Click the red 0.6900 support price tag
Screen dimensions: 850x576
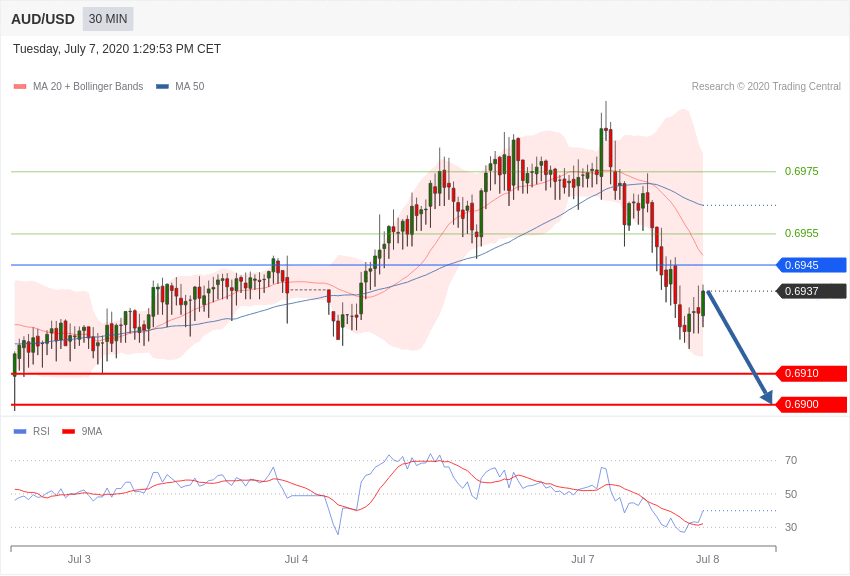[811, 404]
